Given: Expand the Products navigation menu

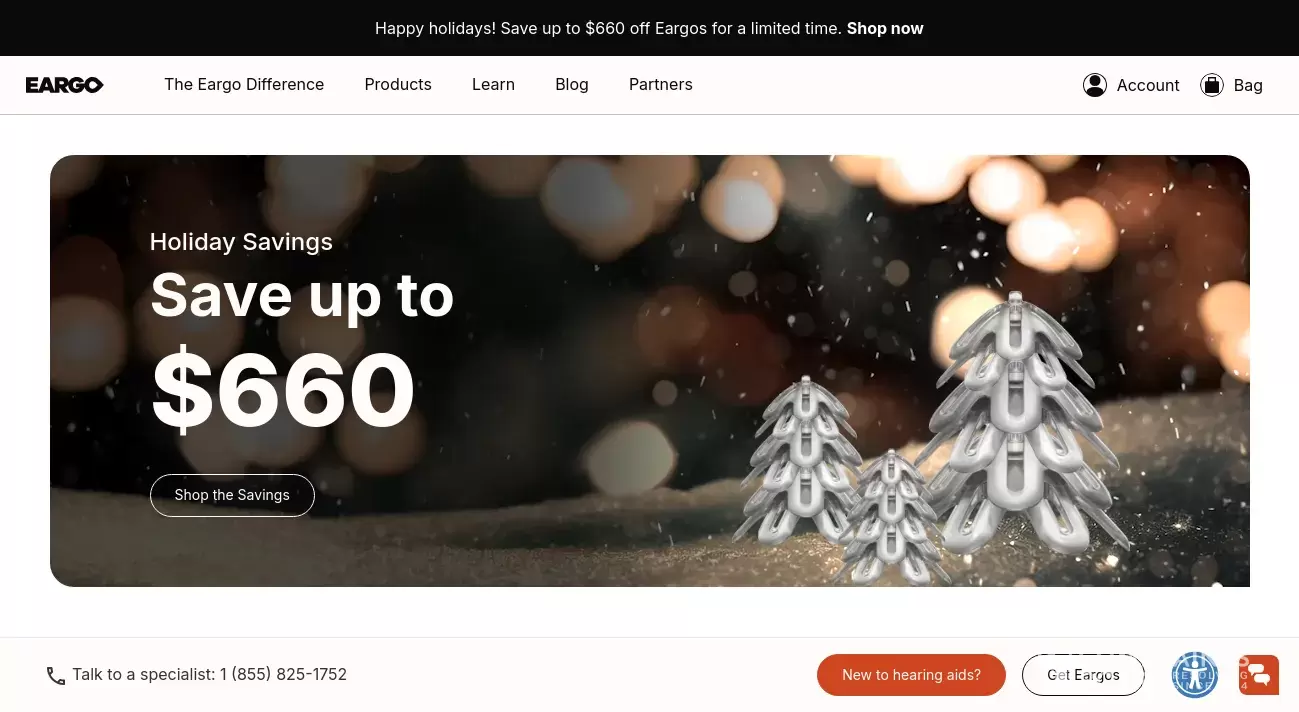Looking at the screenshot, I should point(398,85).
